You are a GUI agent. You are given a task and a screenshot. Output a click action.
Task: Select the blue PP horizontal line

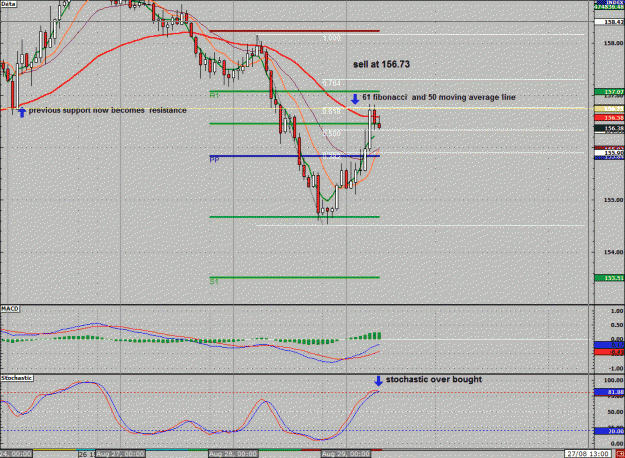[295, 156]
